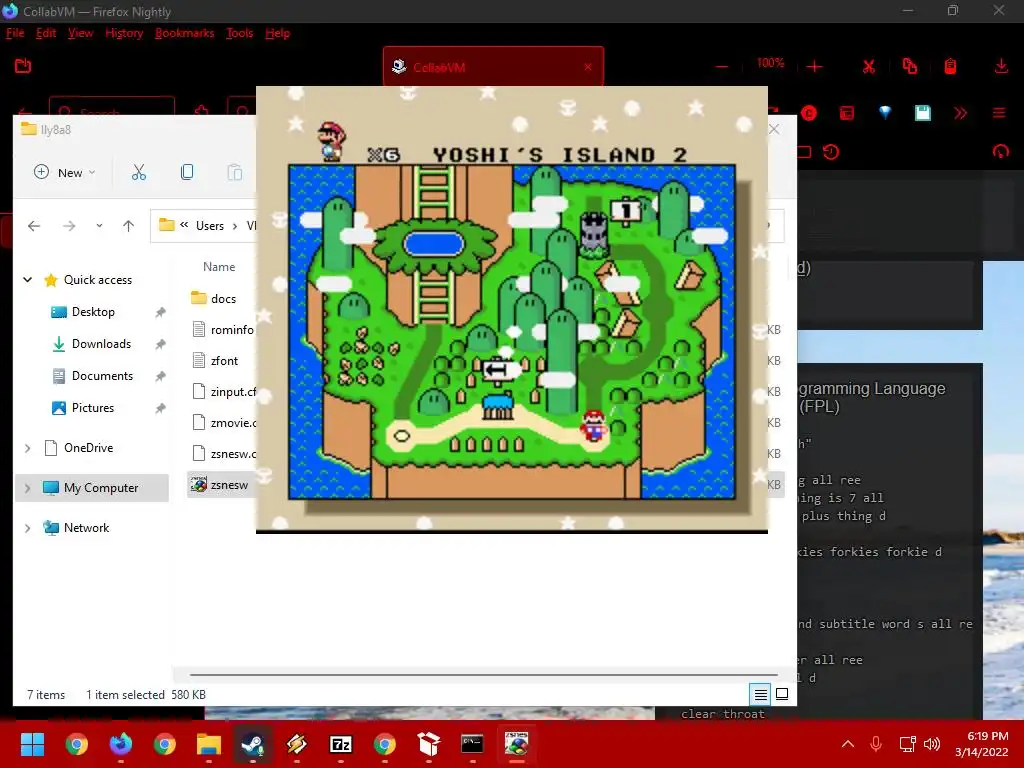Select Desktop in Quick access
Screen dimensions: 1024x768
[x=93, y=312]
